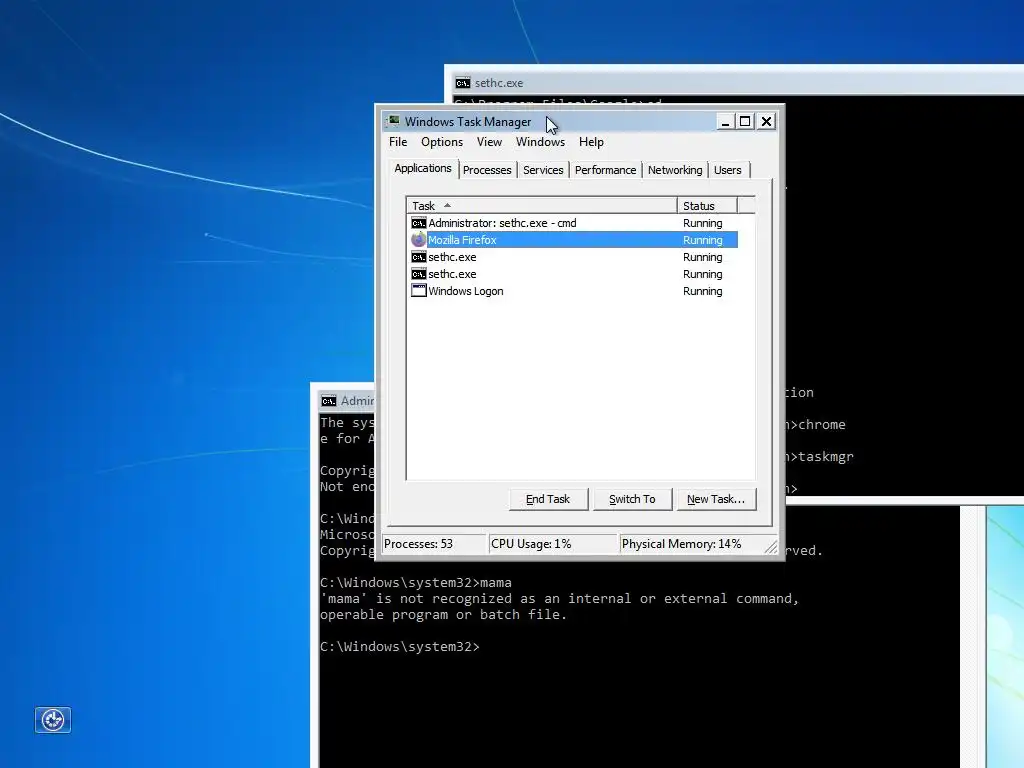Minimize the Windows Task Manager window
Viewport: 1024px width, 768px height.
coord(725,121)
